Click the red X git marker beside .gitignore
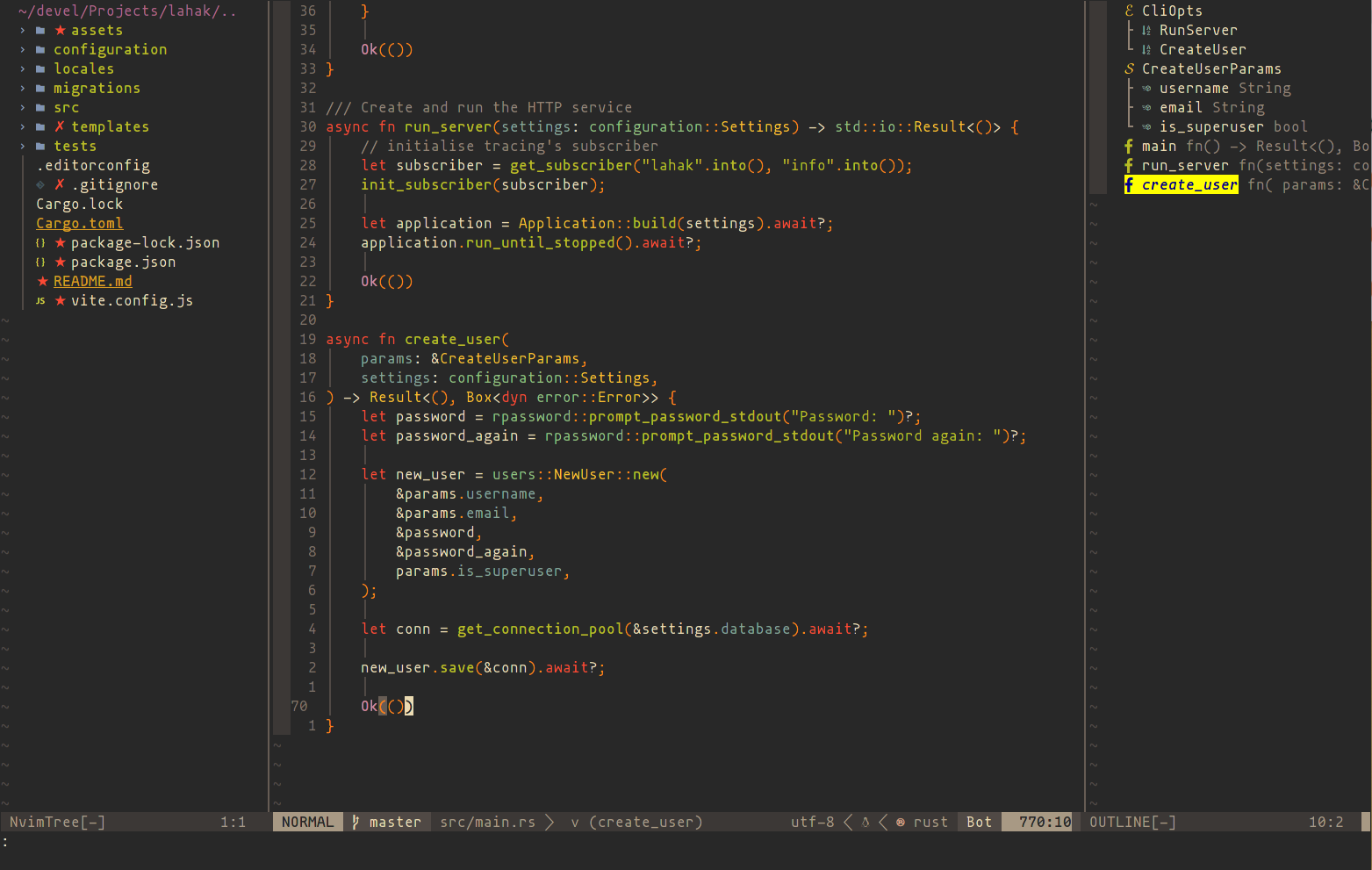 click(60, 185)
